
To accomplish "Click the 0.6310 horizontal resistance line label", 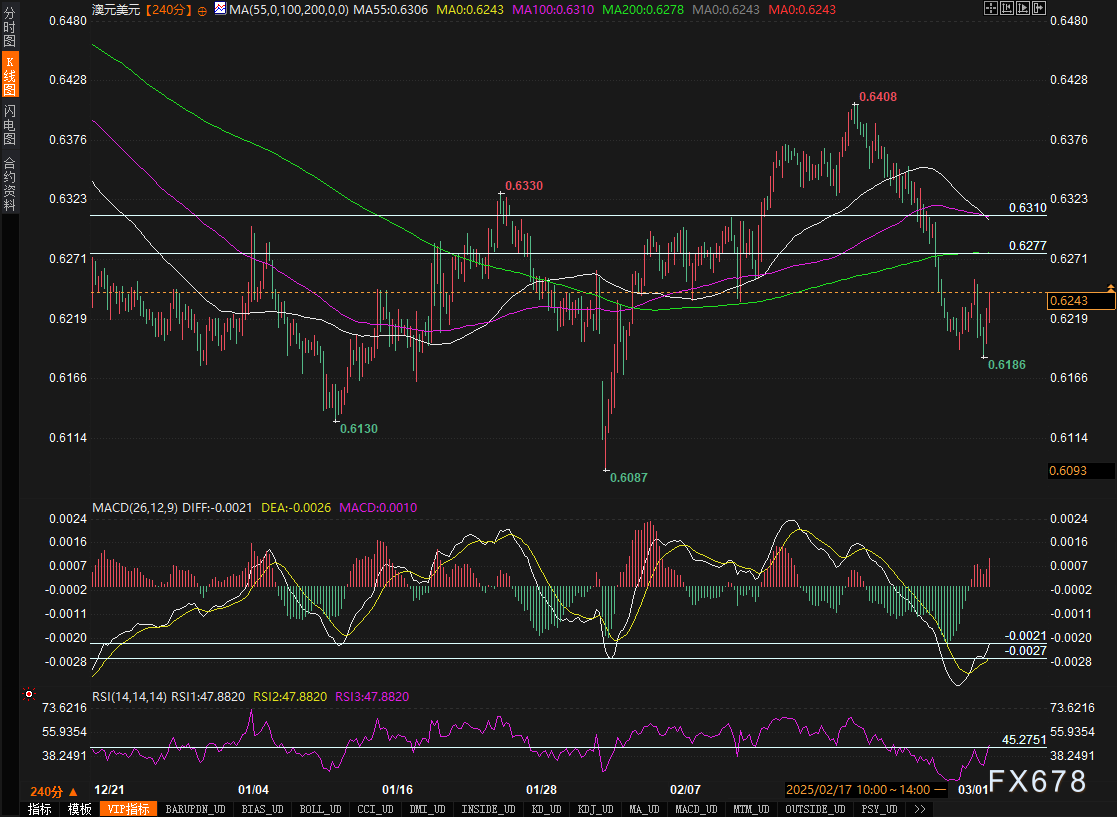I will (1027, 207).
